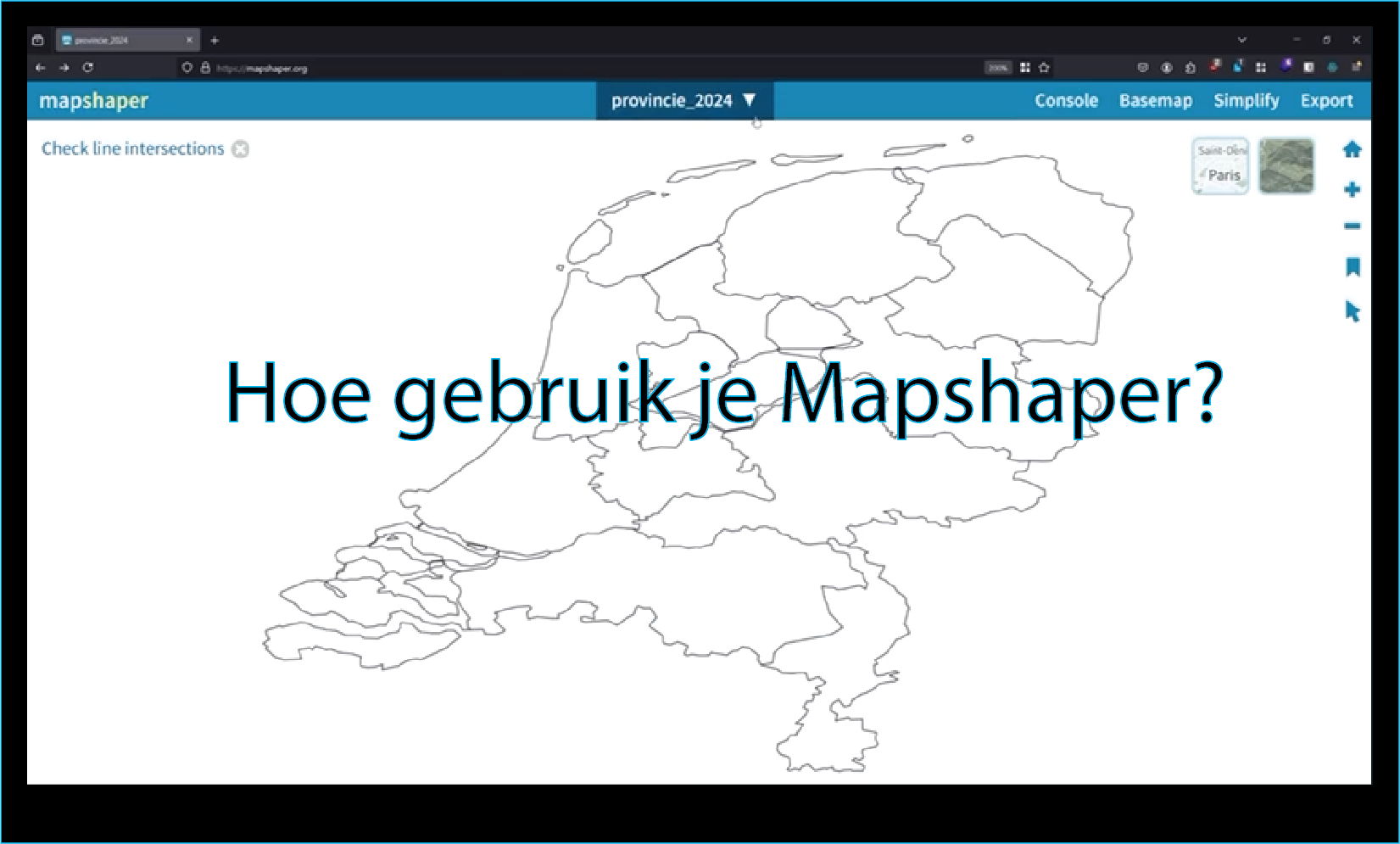The image size is (1400, 844).
Task: Click the shield tracking protection icon
Action: [187, 67]
